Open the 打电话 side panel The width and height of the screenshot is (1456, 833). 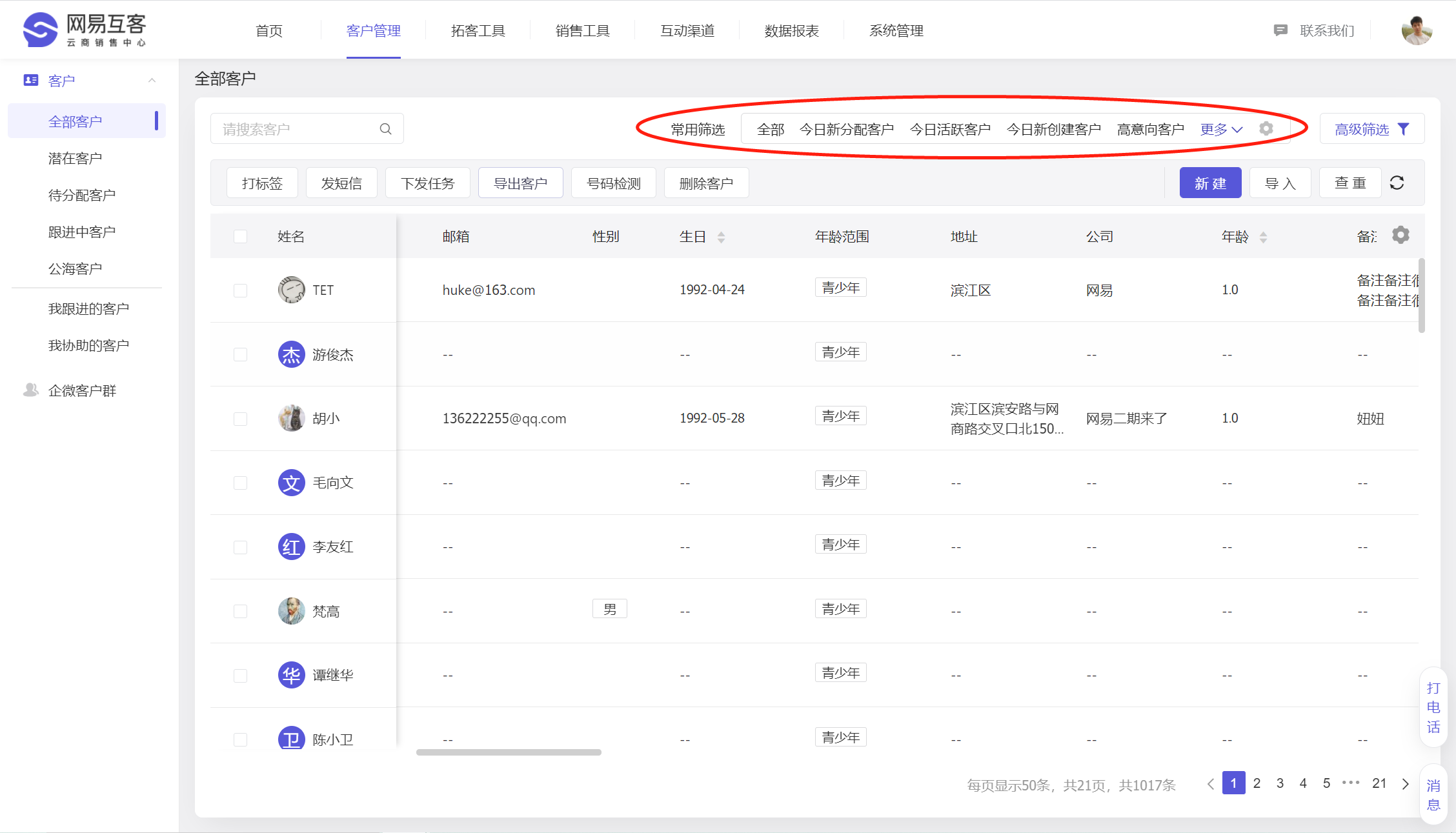tap(1433, 707)
